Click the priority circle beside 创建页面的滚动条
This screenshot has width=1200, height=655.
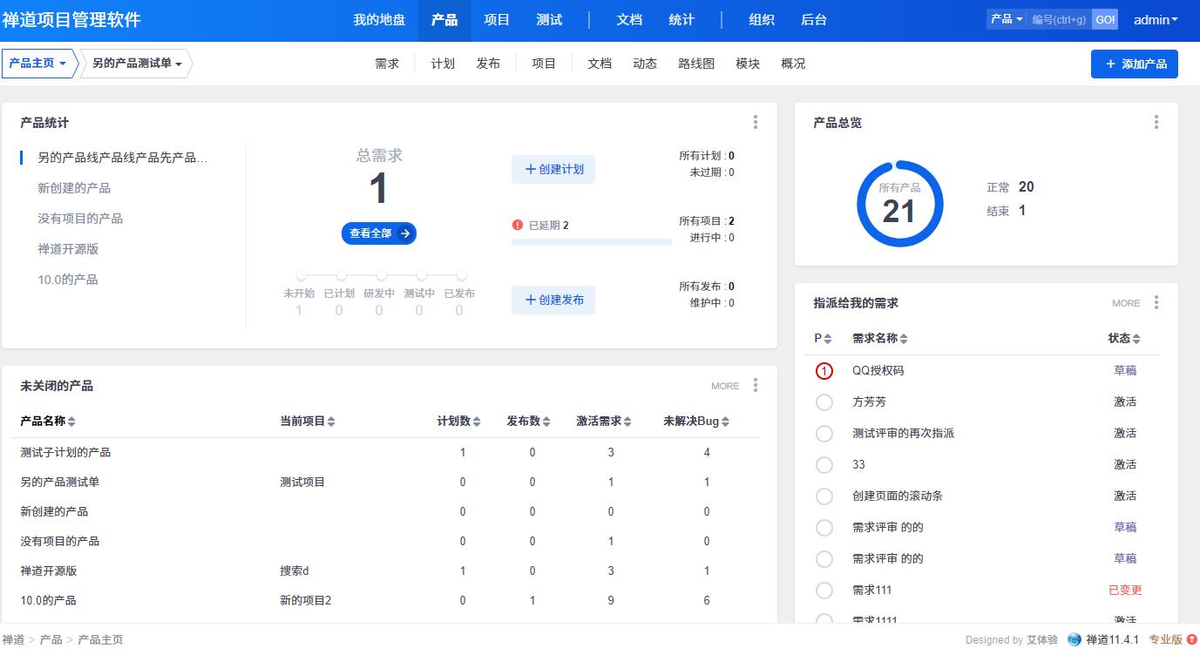[x=824, y=496]
